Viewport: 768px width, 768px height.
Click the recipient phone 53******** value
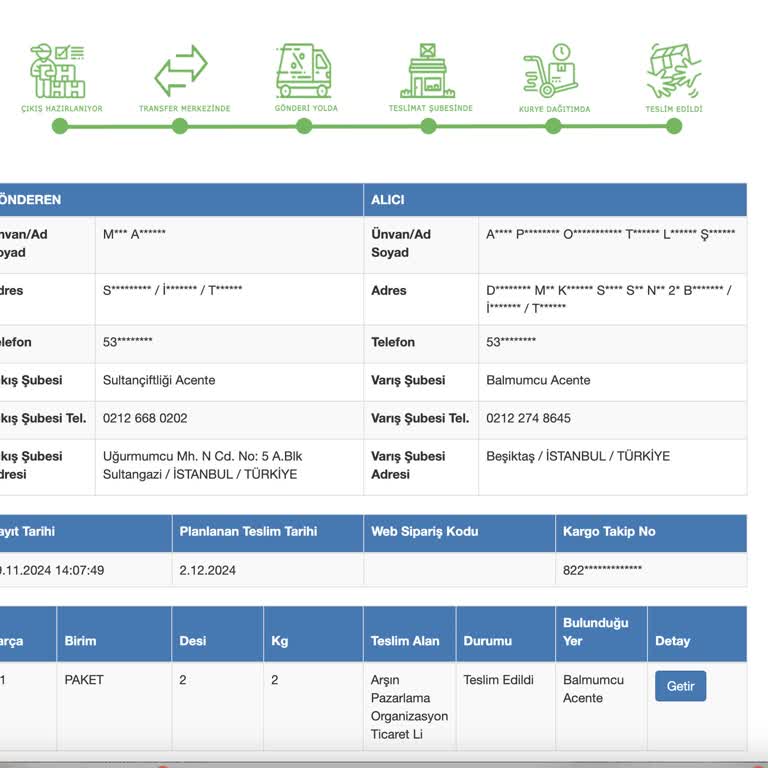coord(511,342)
